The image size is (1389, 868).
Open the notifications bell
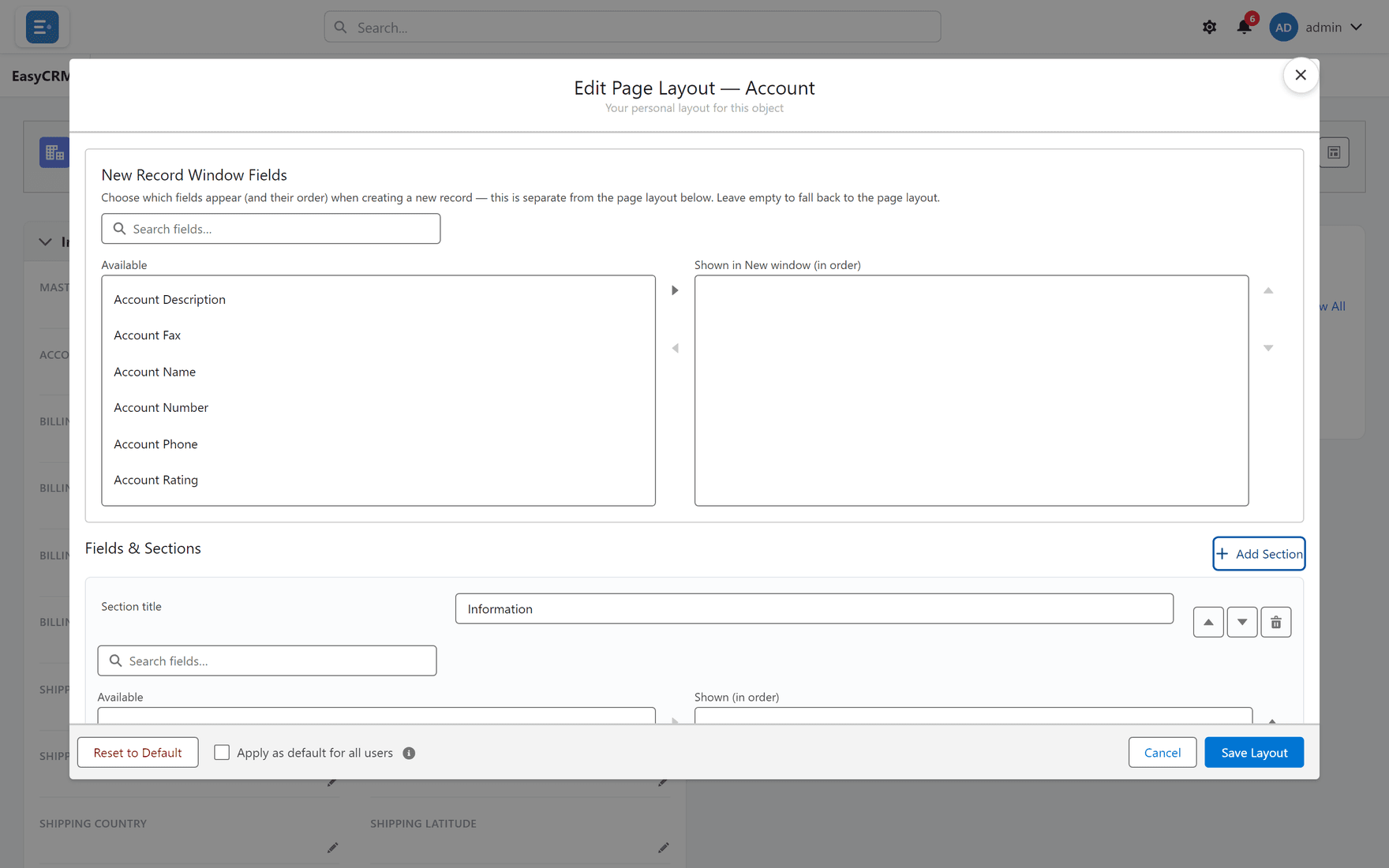pos(1244,27)
